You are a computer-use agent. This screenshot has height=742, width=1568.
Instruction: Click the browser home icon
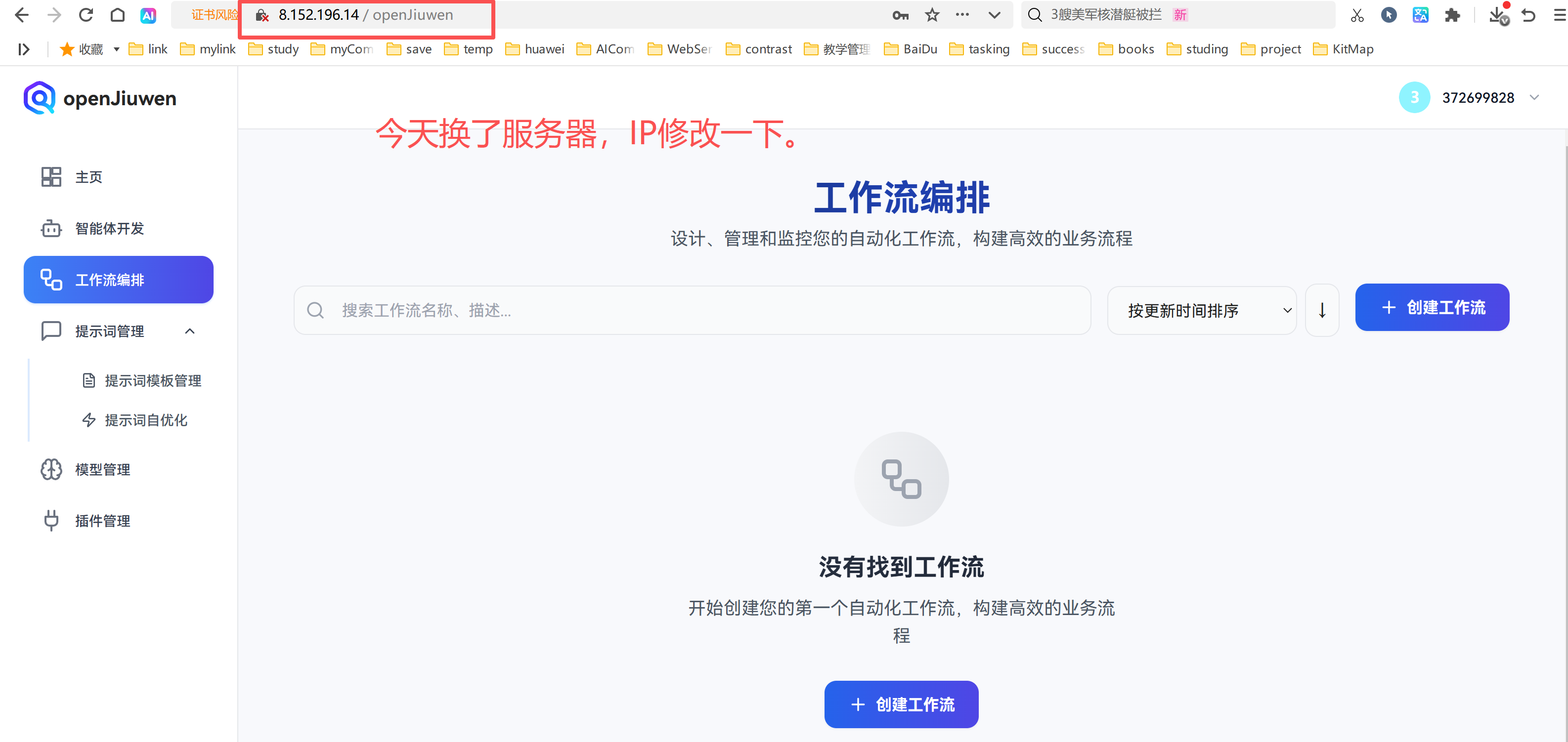click(x=118, y=15)
